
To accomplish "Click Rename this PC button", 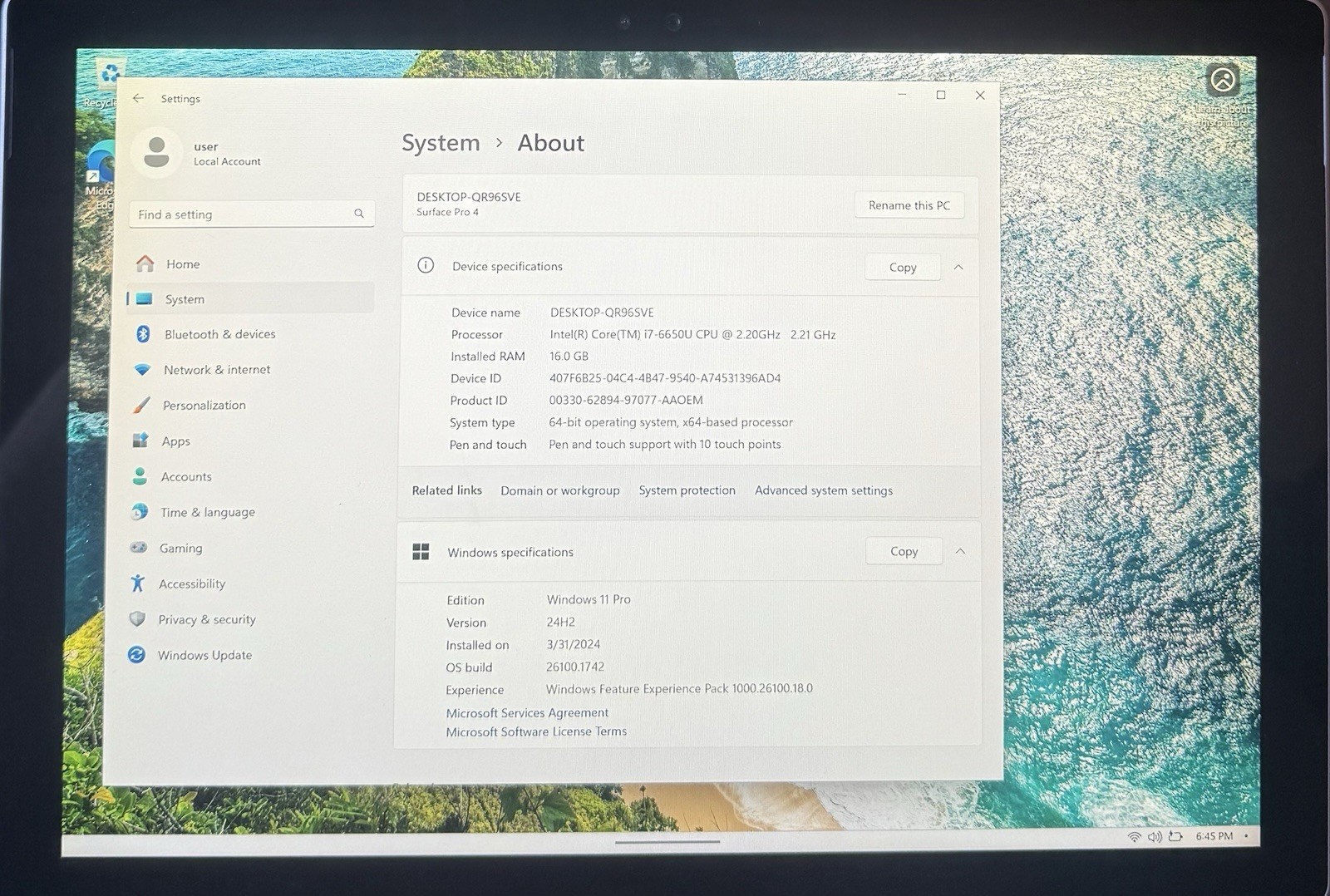I will (909, 205).
